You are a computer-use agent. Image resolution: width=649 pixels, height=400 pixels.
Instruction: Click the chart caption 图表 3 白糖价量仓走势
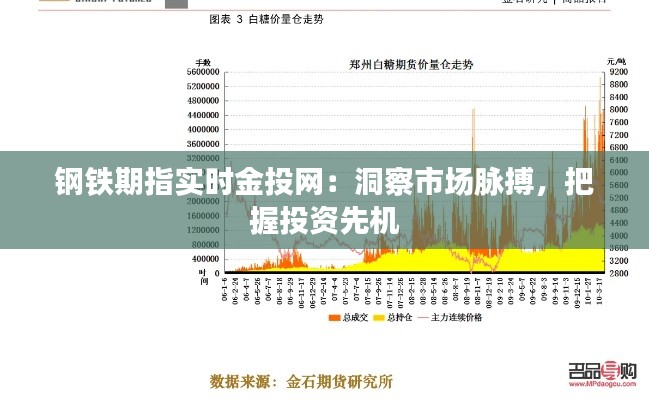pos(266,19)
